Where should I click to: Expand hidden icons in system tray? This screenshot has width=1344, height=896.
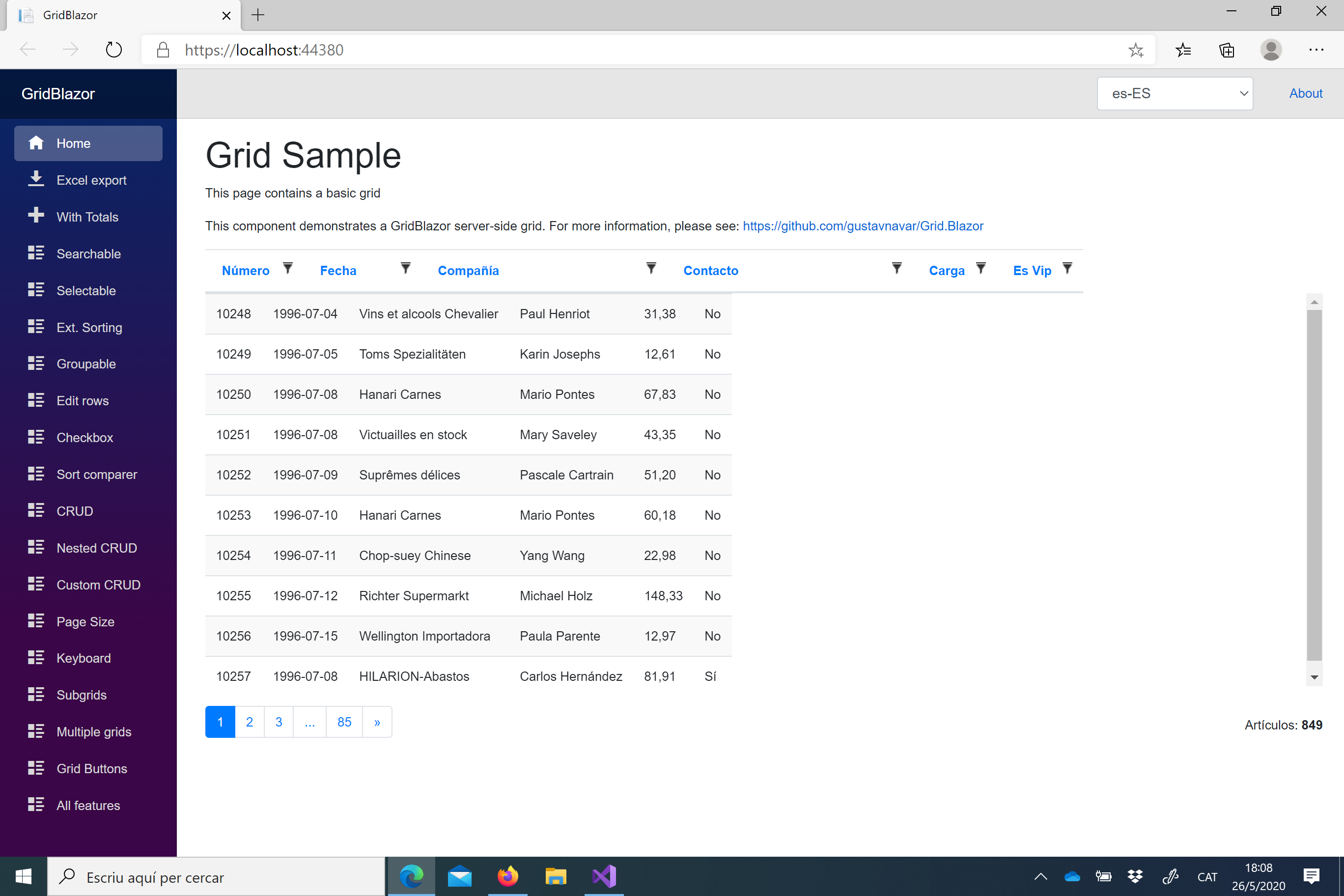pyautogui.click(x=1041, y=876)
